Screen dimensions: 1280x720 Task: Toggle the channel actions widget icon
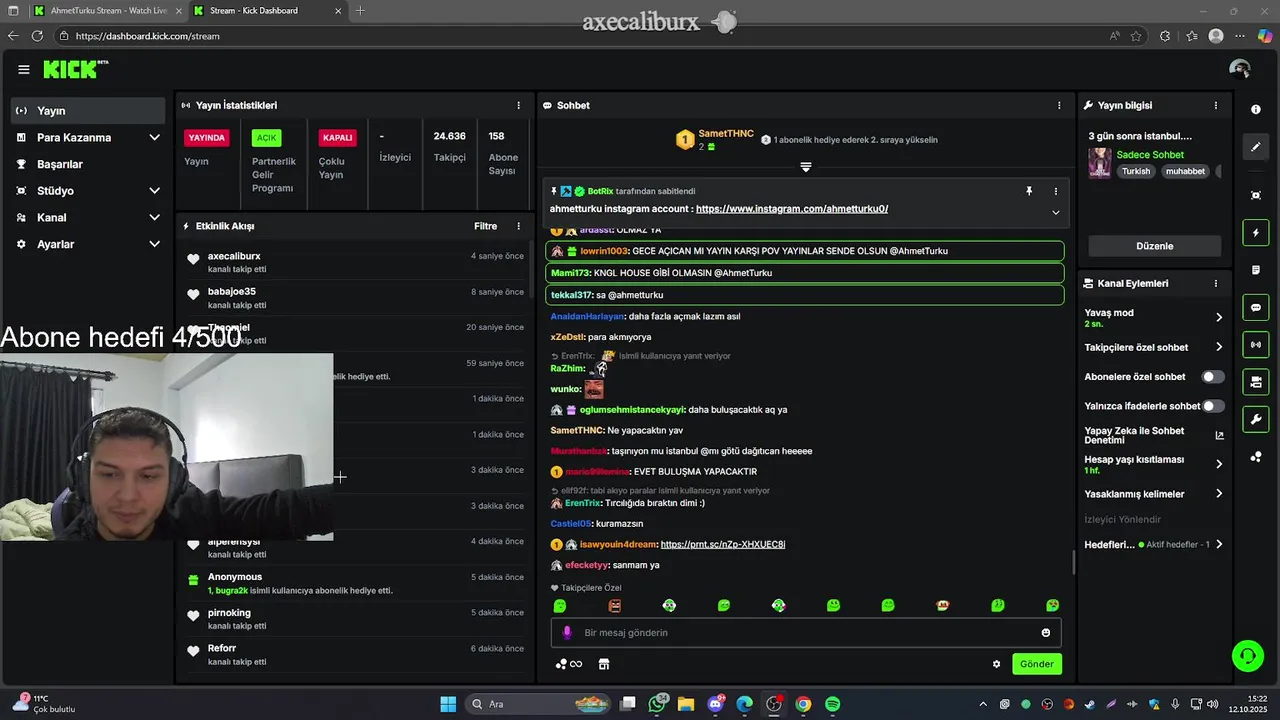click(x=1256, y=382)
